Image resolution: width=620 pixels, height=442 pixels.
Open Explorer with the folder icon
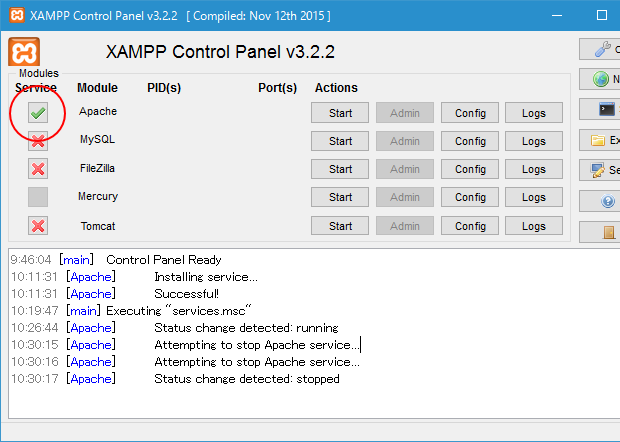point(601,140)
